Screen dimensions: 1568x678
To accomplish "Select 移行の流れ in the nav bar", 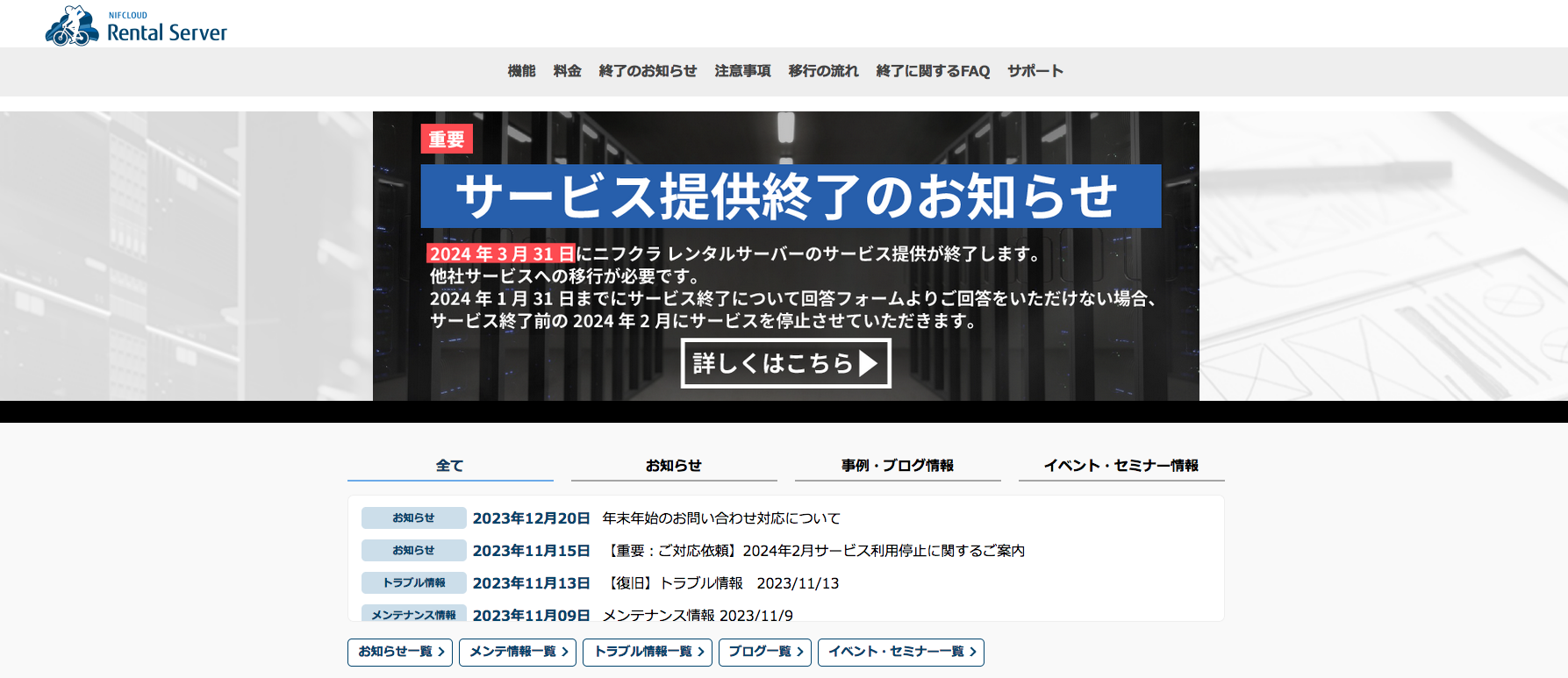I will point(823,71).
